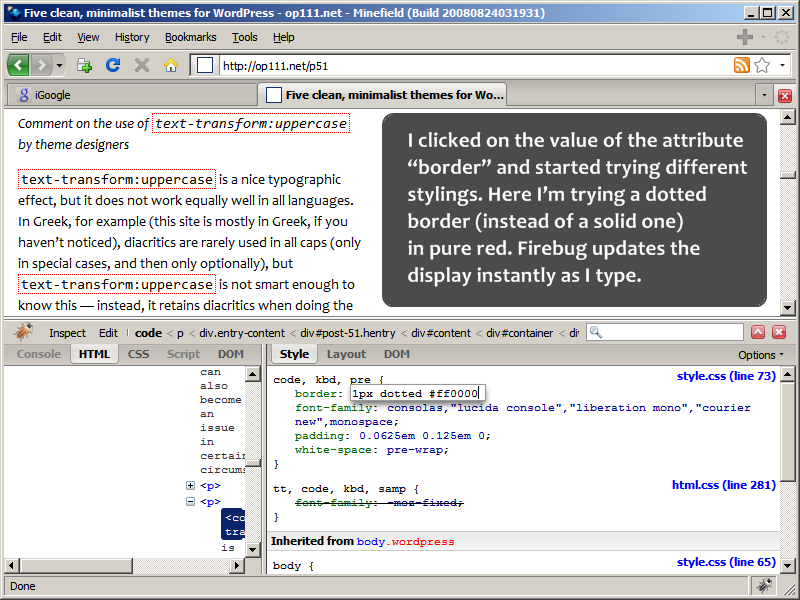Click the gray plus icon on menu bar
This screenshot has height=600, width=800.
(744, 37)
